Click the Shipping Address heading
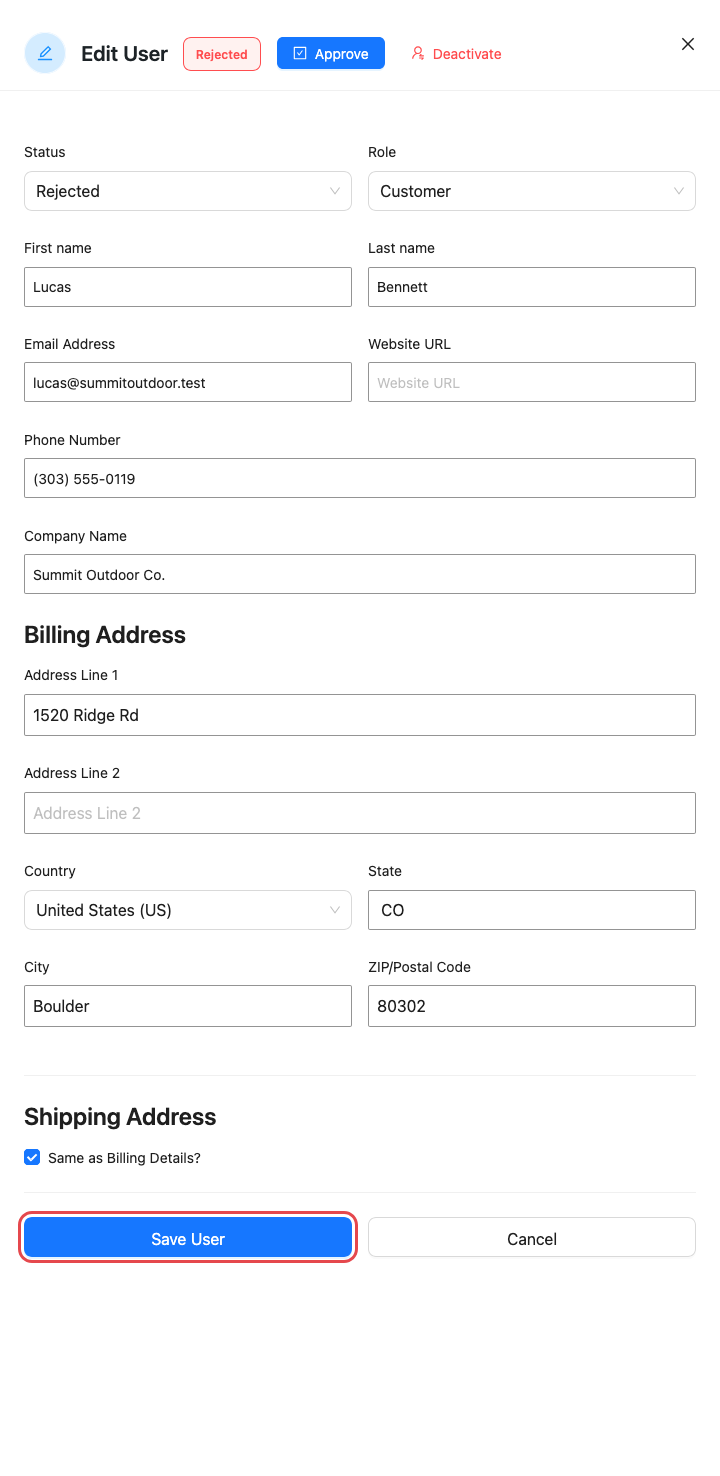Image resolution: width=720 pixels, height=1476 pixels. coord(120,1117)
